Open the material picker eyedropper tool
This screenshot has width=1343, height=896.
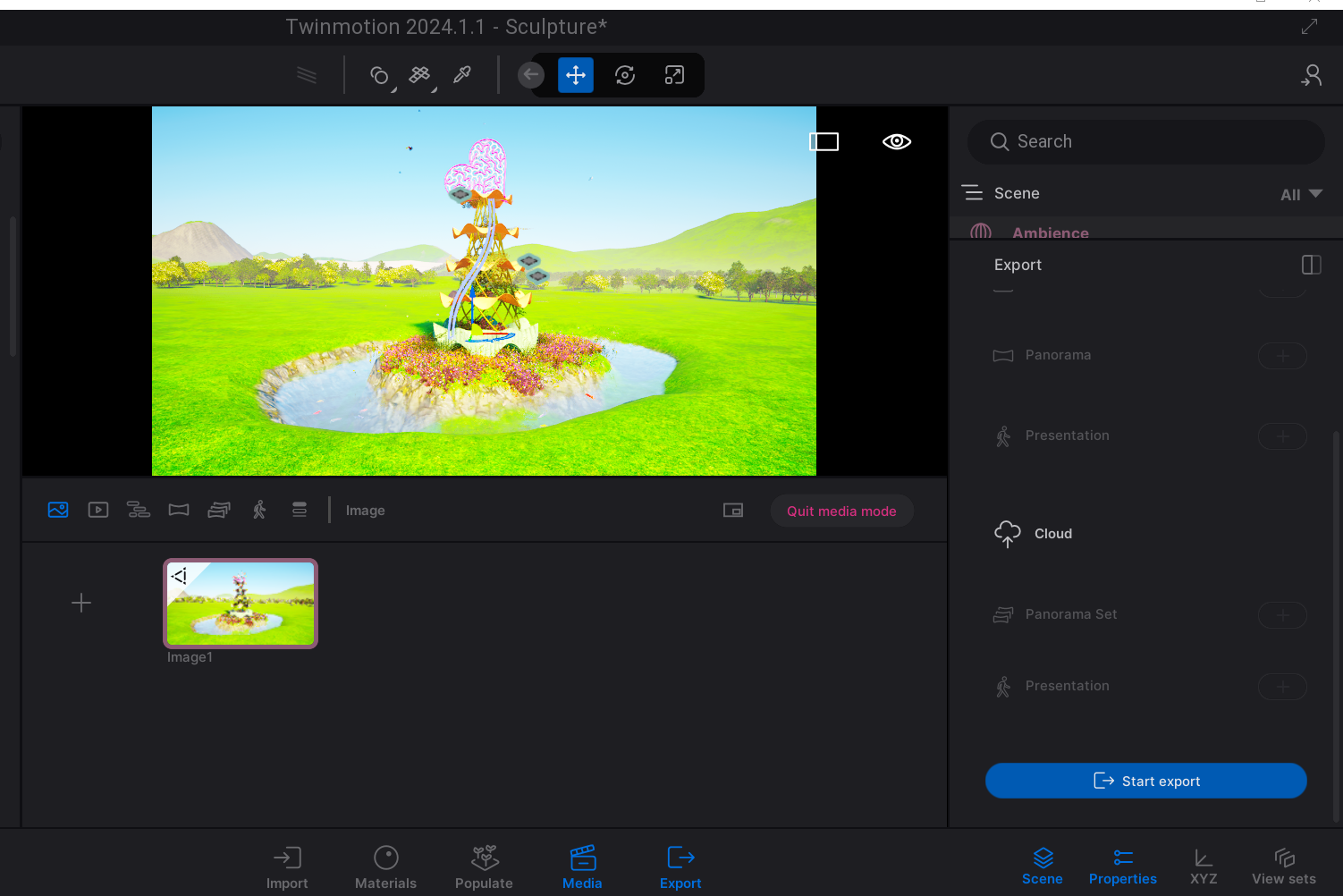click(x=462, y=75)
